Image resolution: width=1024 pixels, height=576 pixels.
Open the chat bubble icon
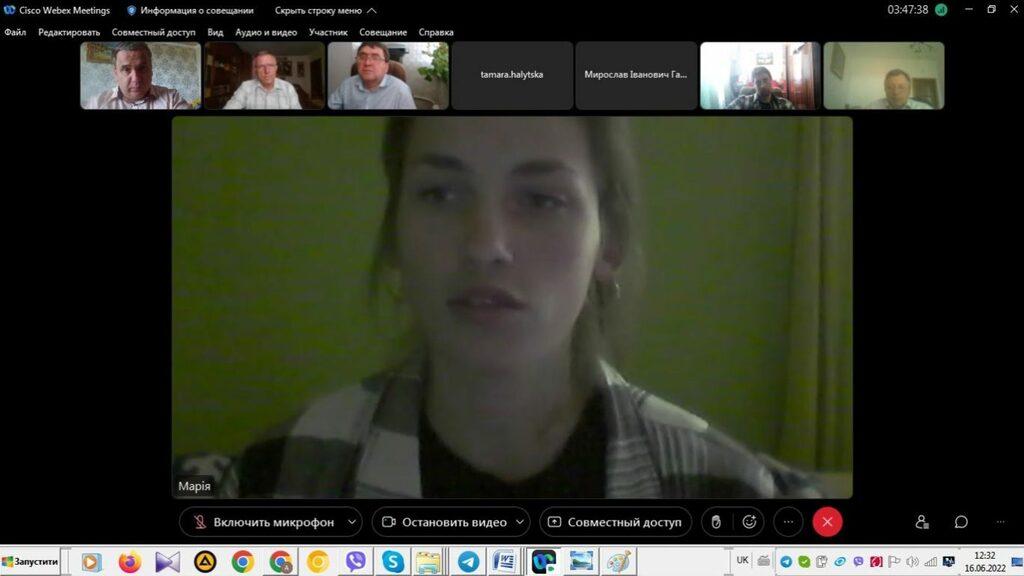point(961,522)
